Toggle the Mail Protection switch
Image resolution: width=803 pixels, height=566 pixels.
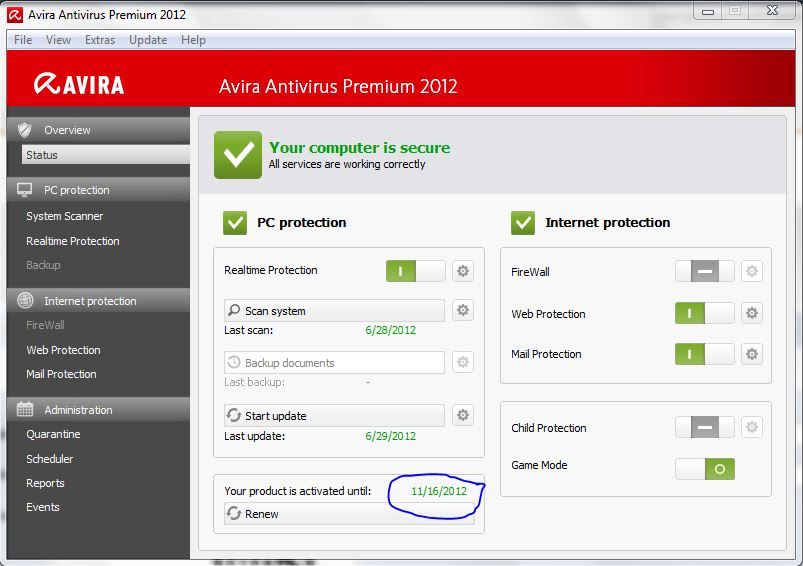705,353
